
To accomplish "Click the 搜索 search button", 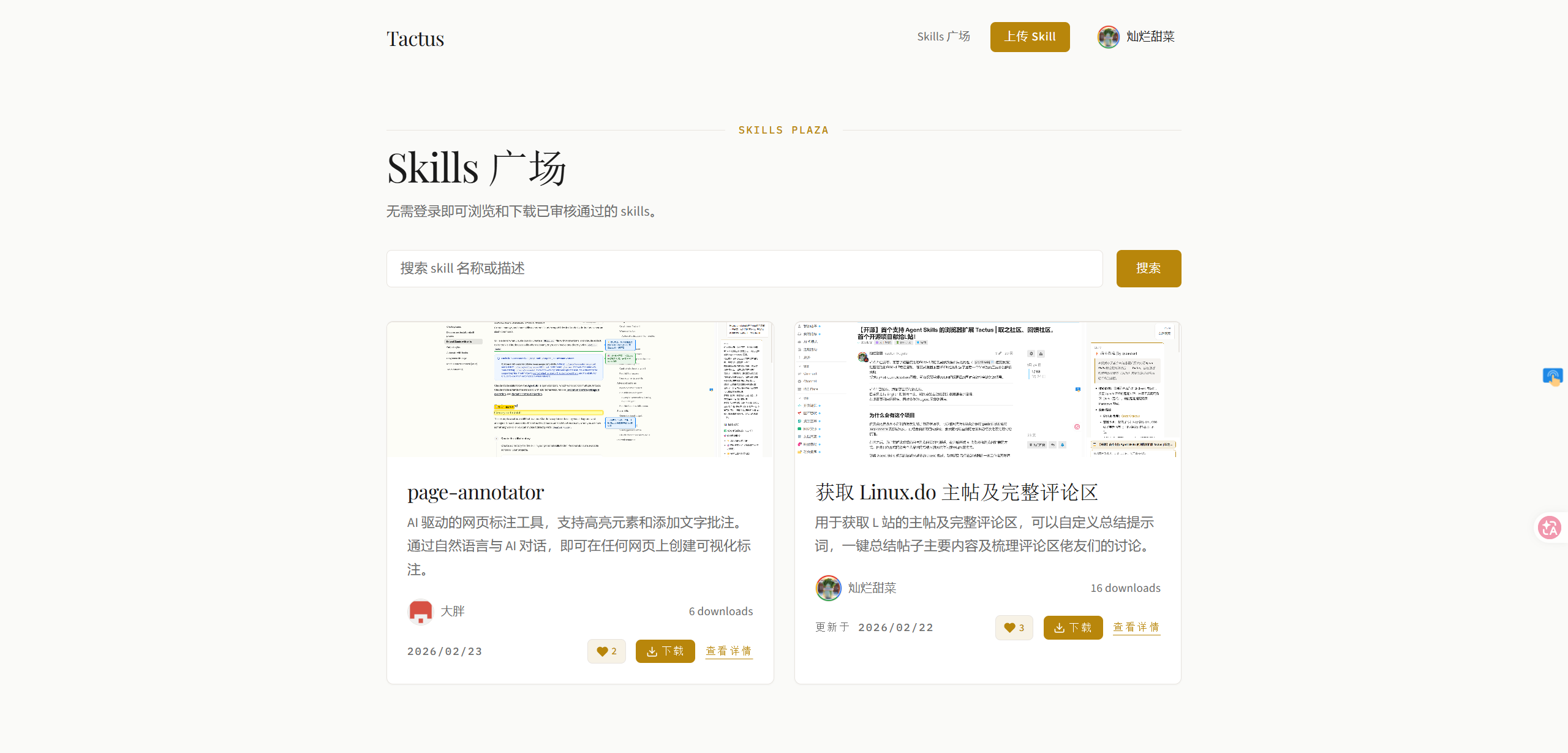I will click(x=1148, y=268).
